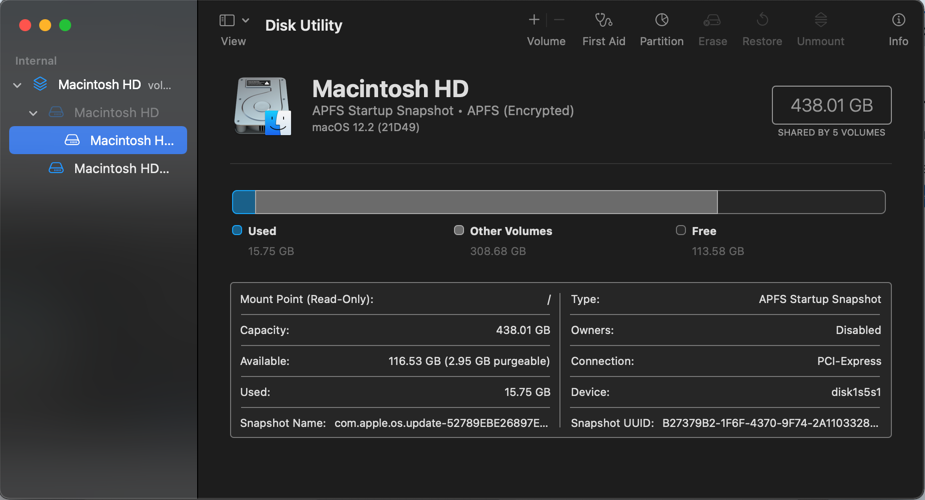
Task: Click the stacked layers container icon
Action: (x=40, y=84)
